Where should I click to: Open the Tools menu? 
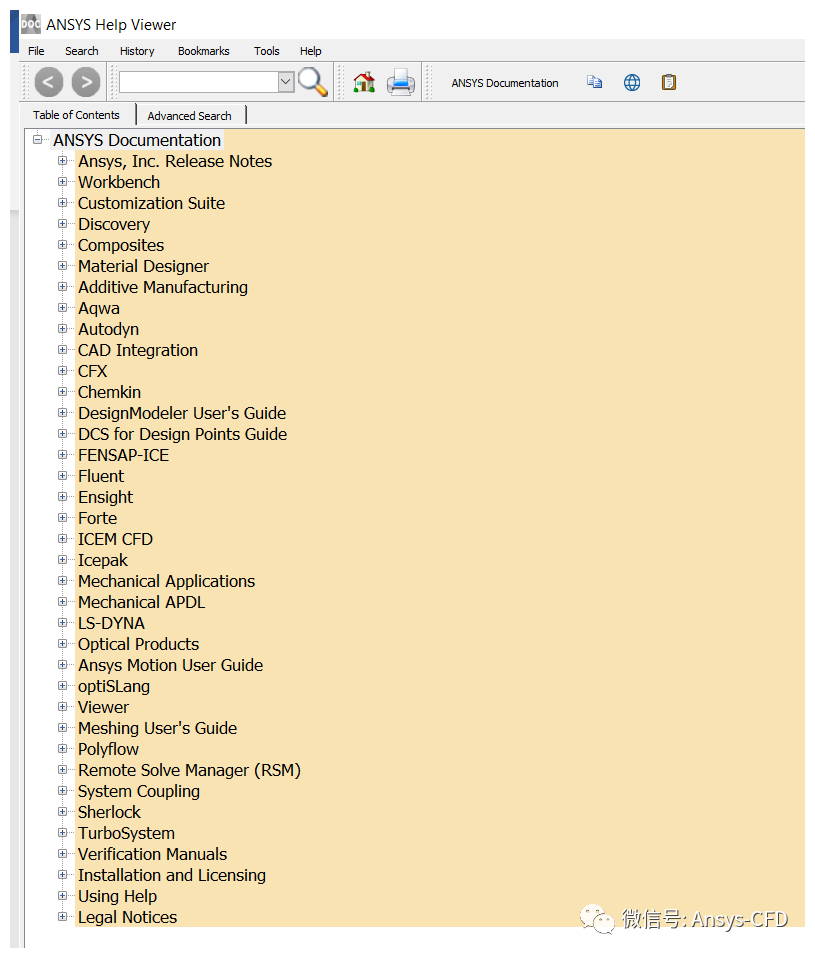[x=266, y=51]
